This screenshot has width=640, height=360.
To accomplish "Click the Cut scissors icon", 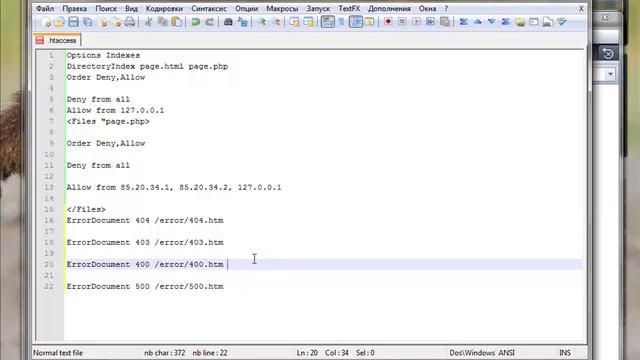I will click(x=148, y=22).
